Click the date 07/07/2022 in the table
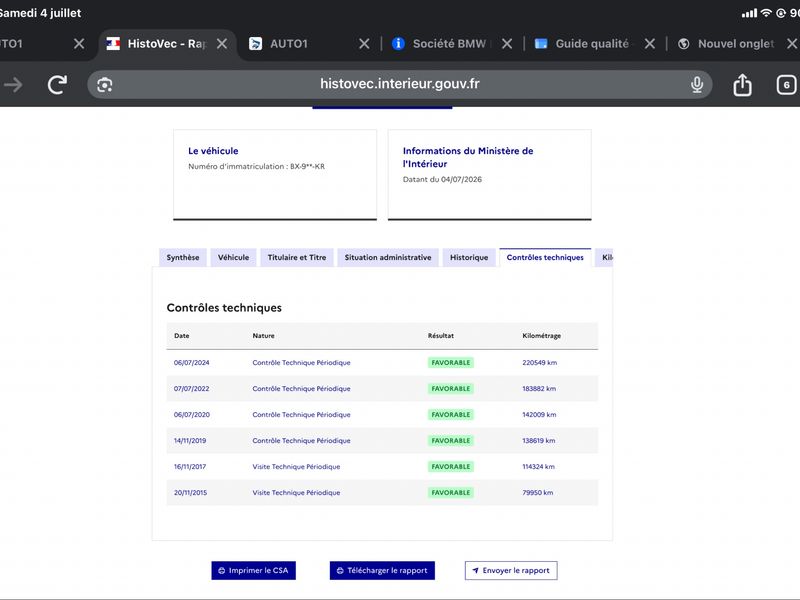 pos(191,389)
